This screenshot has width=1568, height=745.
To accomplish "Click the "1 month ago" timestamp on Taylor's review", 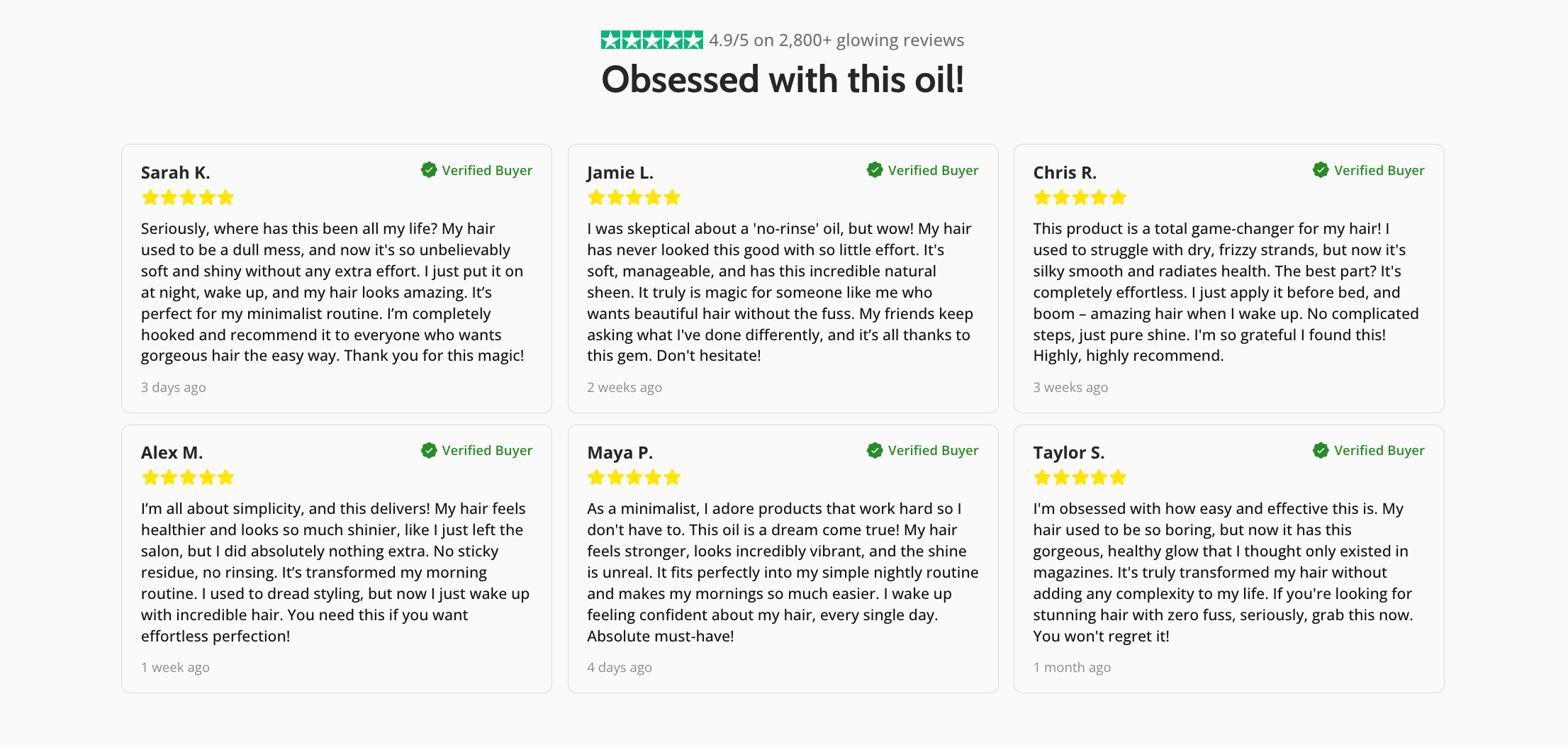I will 1072,668.
